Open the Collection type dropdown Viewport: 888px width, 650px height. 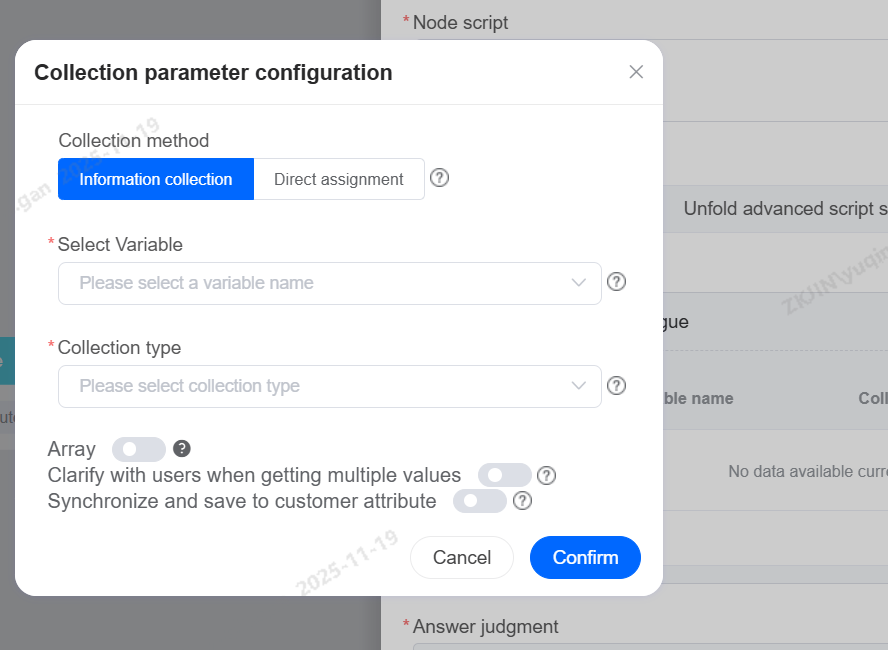pyautogui.click(x=320, y=386)
